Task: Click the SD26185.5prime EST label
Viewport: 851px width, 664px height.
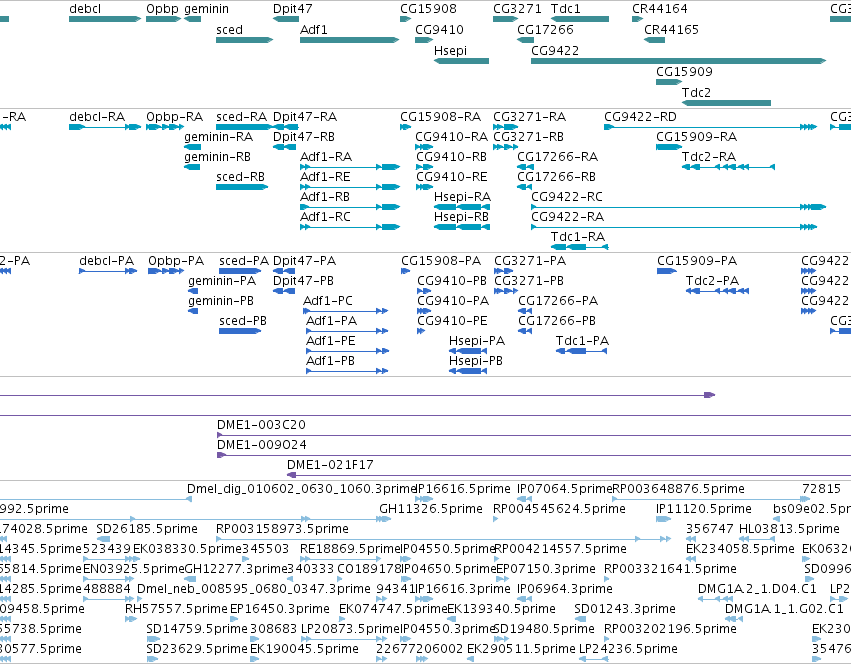Action: (147, 529)
